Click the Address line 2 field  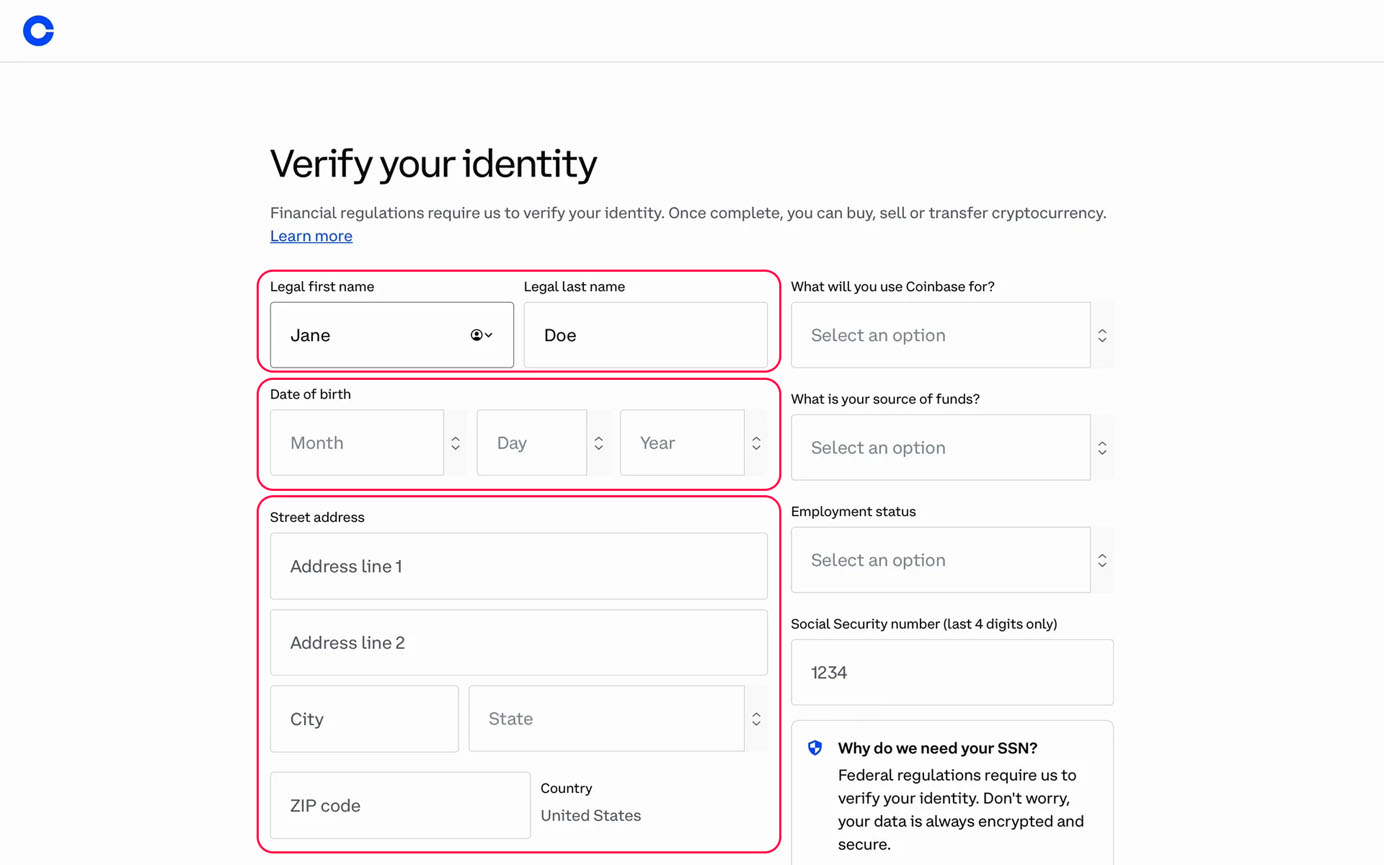click(x=518, y=642)
